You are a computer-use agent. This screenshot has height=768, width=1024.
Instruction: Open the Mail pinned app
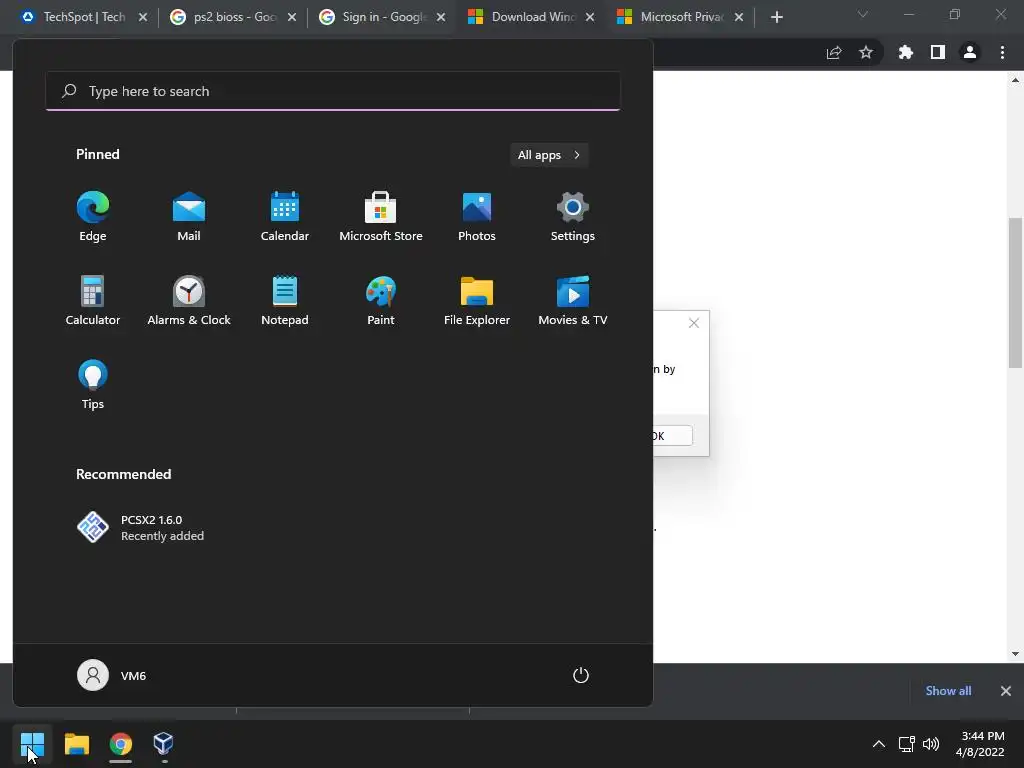pyautogui.click(x=189, y=217)
